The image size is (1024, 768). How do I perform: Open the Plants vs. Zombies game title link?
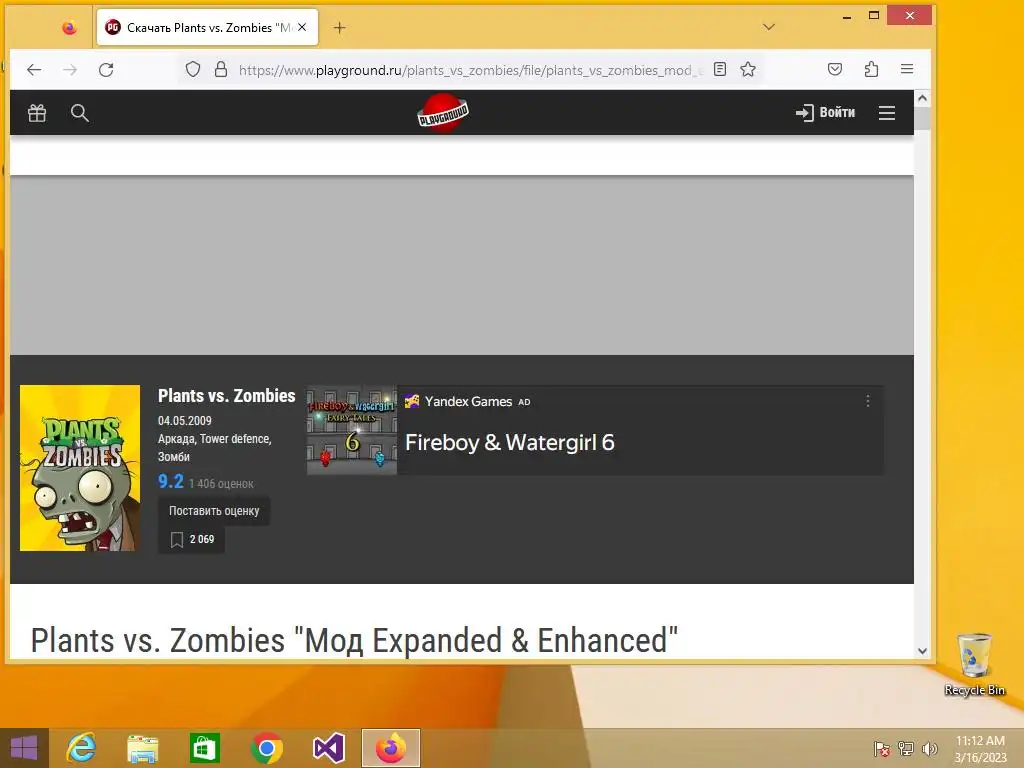pyautogui.click(x=227, y=396)
